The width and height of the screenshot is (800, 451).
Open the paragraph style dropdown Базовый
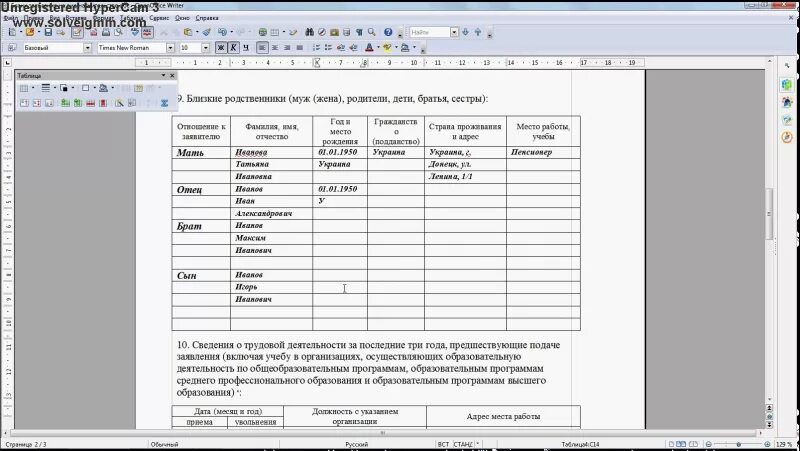[x=87, y=47]
